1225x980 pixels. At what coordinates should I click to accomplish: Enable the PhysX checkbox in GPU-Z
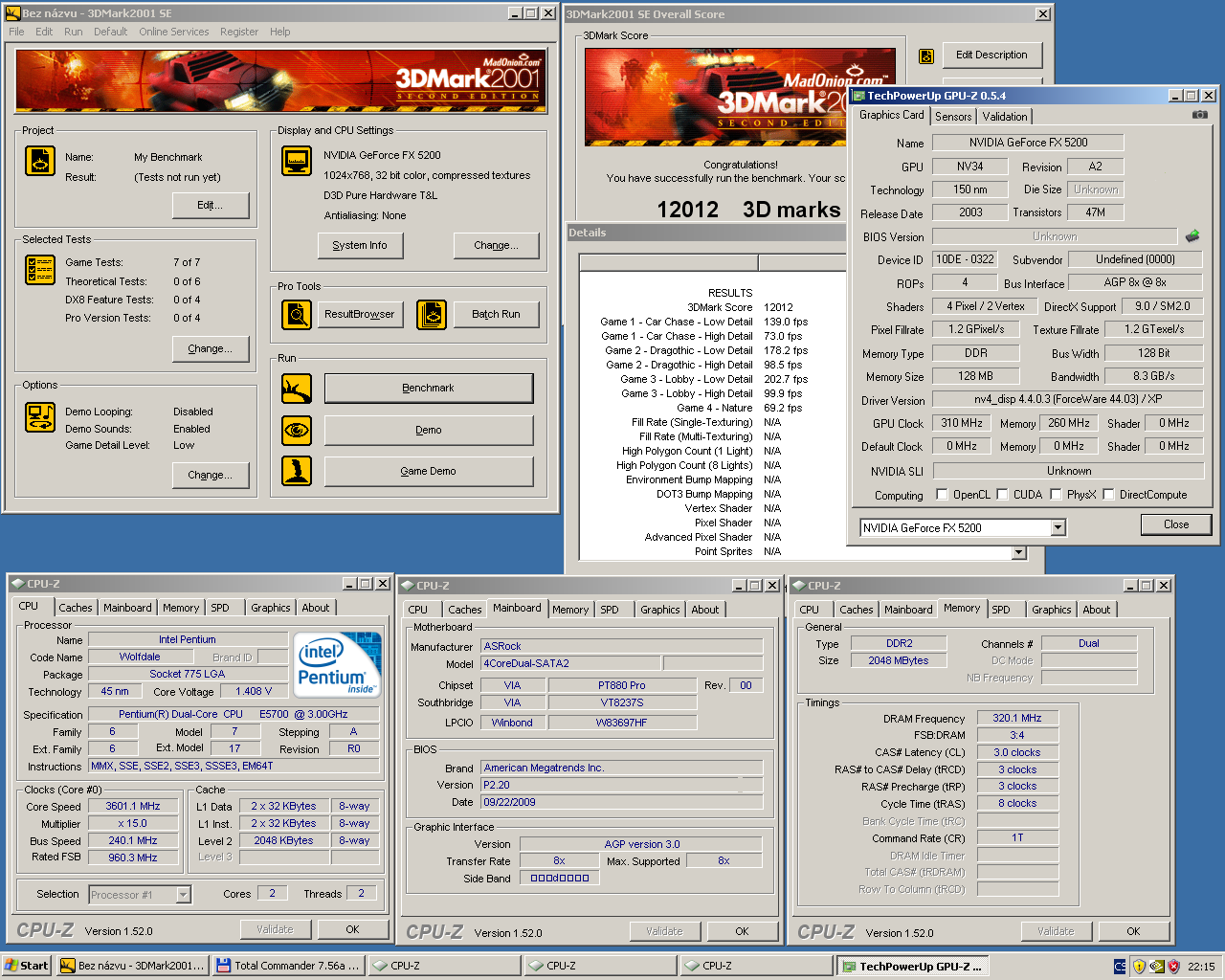click(x=1056, y=495)
